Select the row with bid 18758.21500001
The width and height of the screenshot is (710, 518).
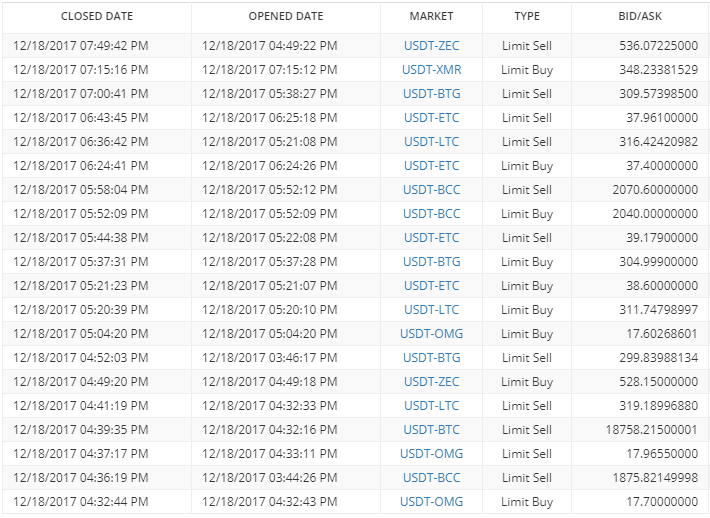point(355,430)
